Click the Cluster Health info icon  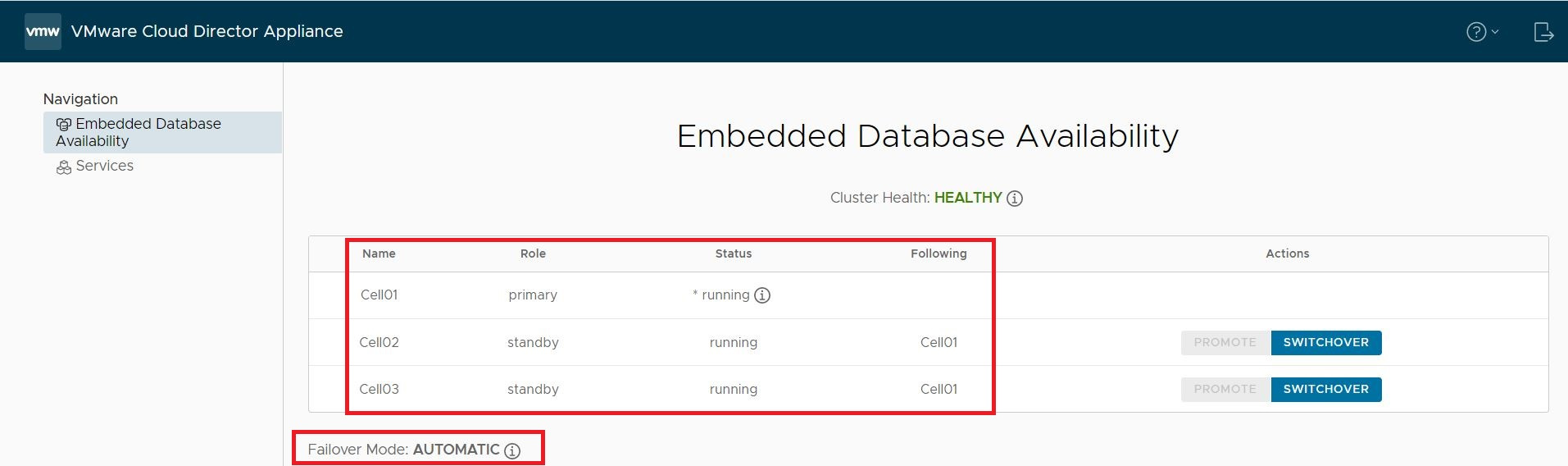1015,199
